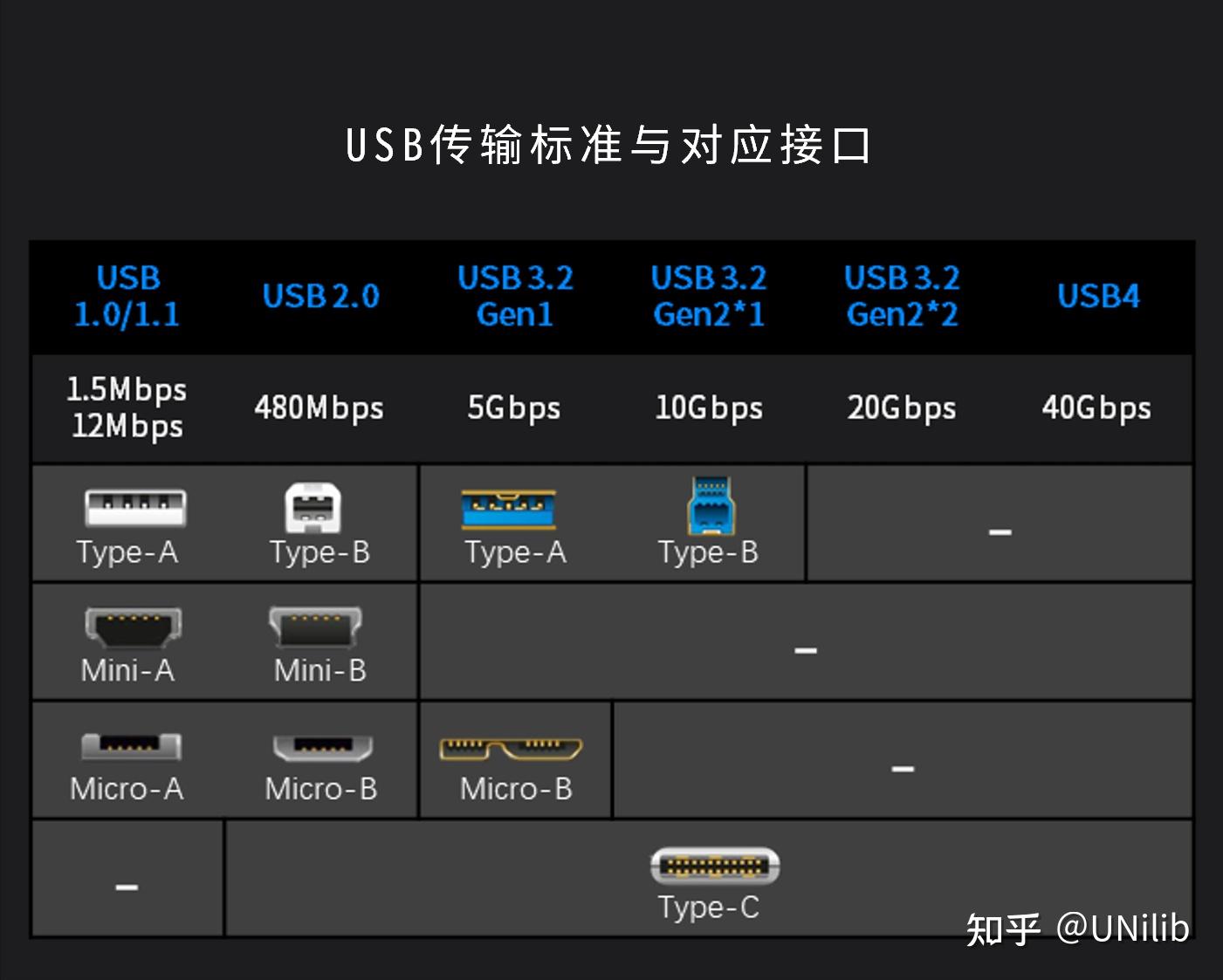1223x980 pixels.
Task: Click the blue Type-B connector icon
Action: (x=710, y=506)
